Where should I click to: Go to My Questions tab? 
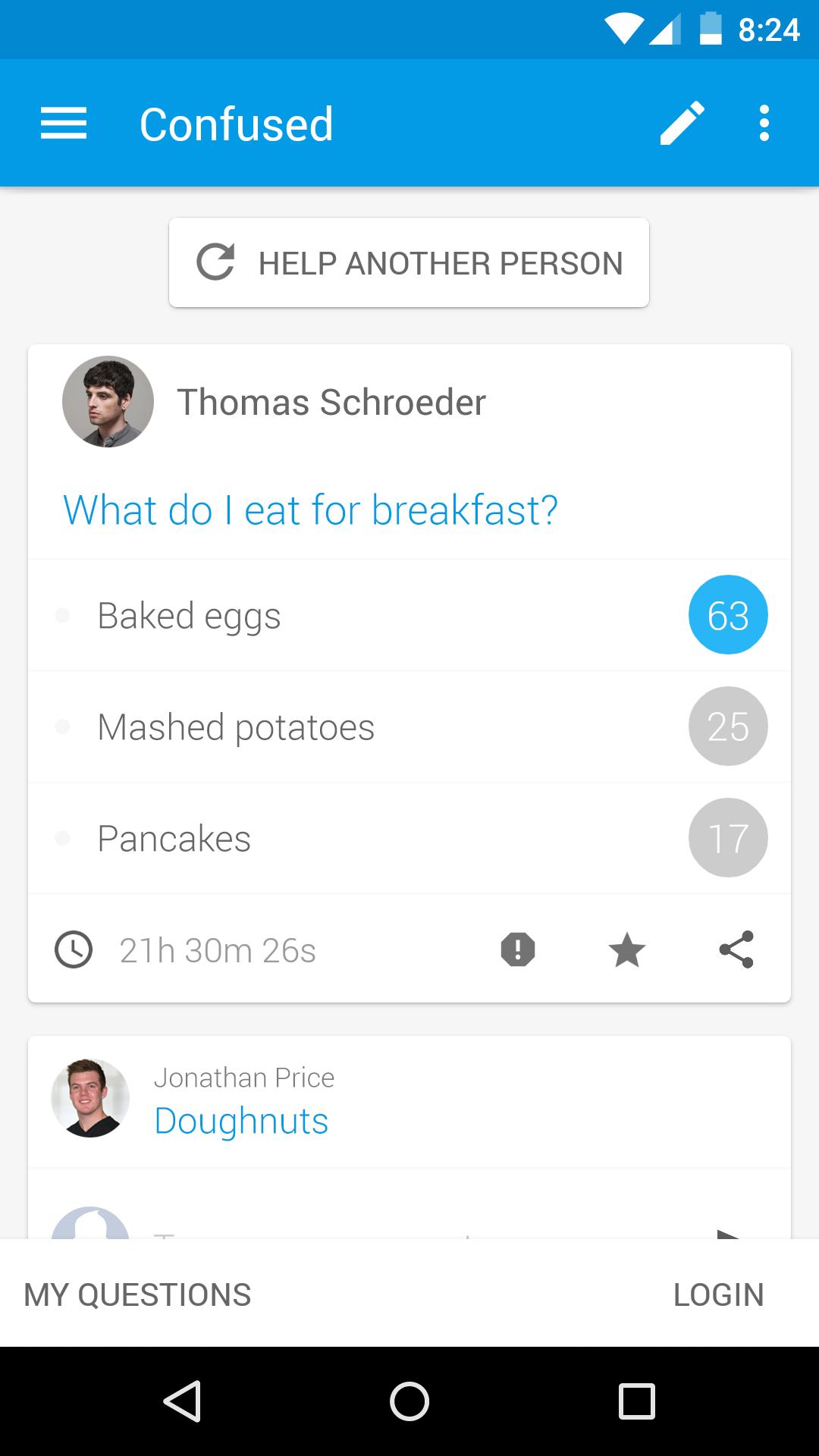pyautogui.click(x=137, y=1294)
